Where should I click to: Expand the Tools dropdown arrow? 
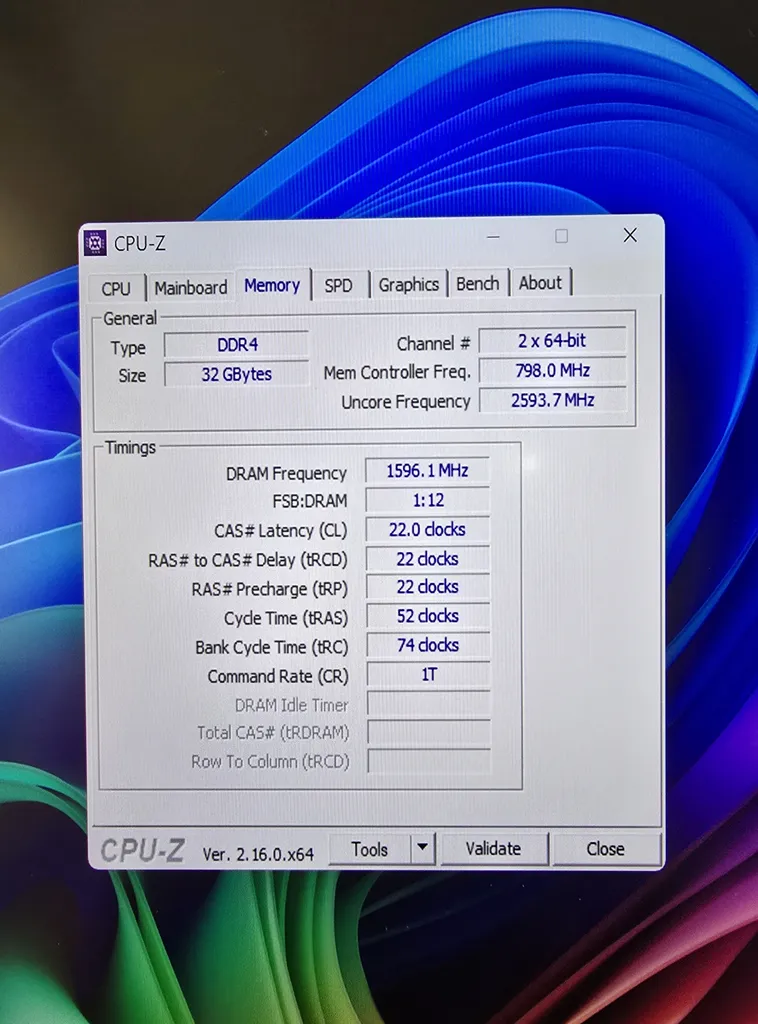click(x=423, y=848)
